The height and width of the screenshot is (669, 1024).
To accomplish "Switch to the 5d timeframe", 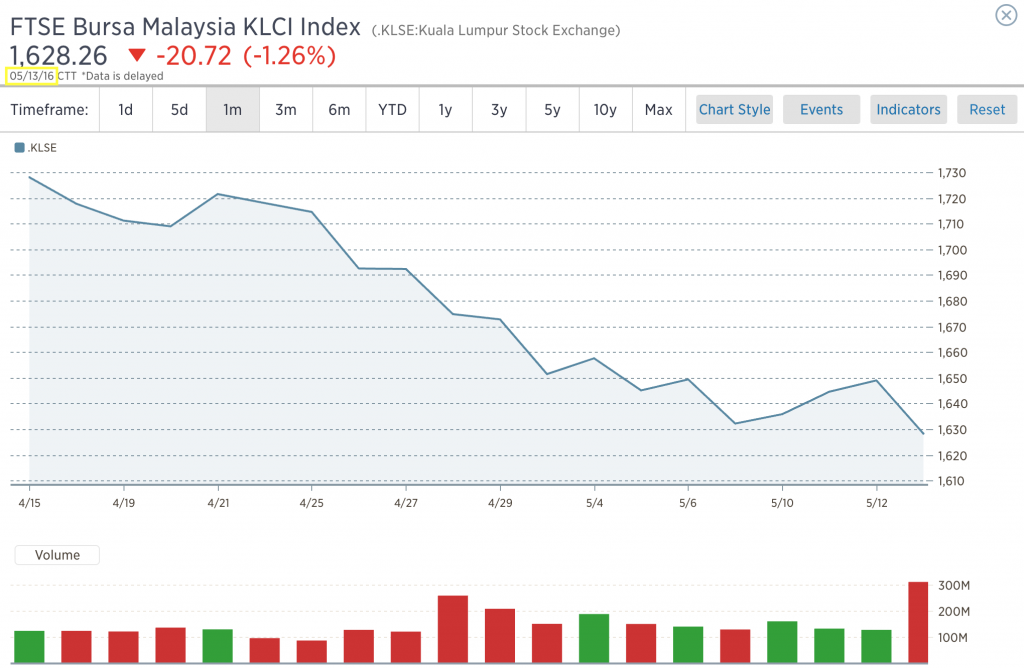I will [x=179, y=110].
